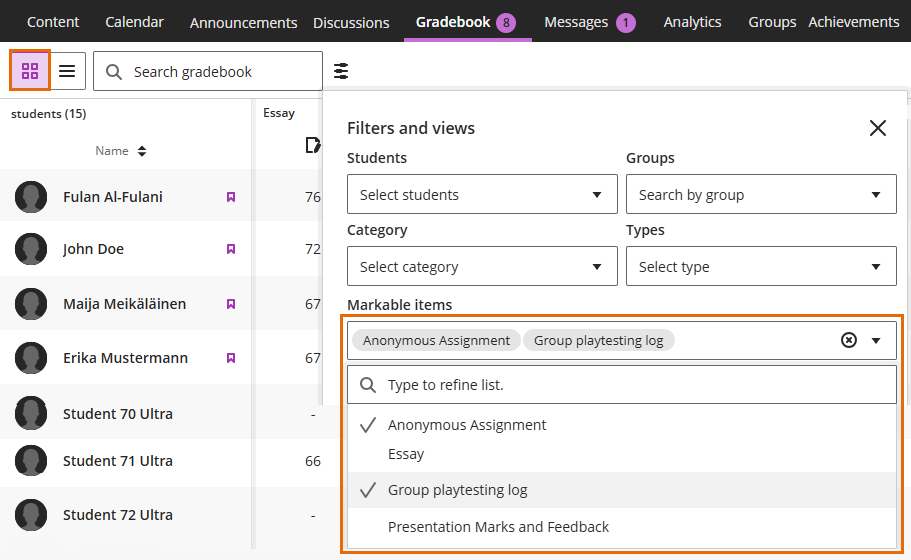Open the Achievements tab
This screenshot has height=560, width=911.
click(853, 22)
